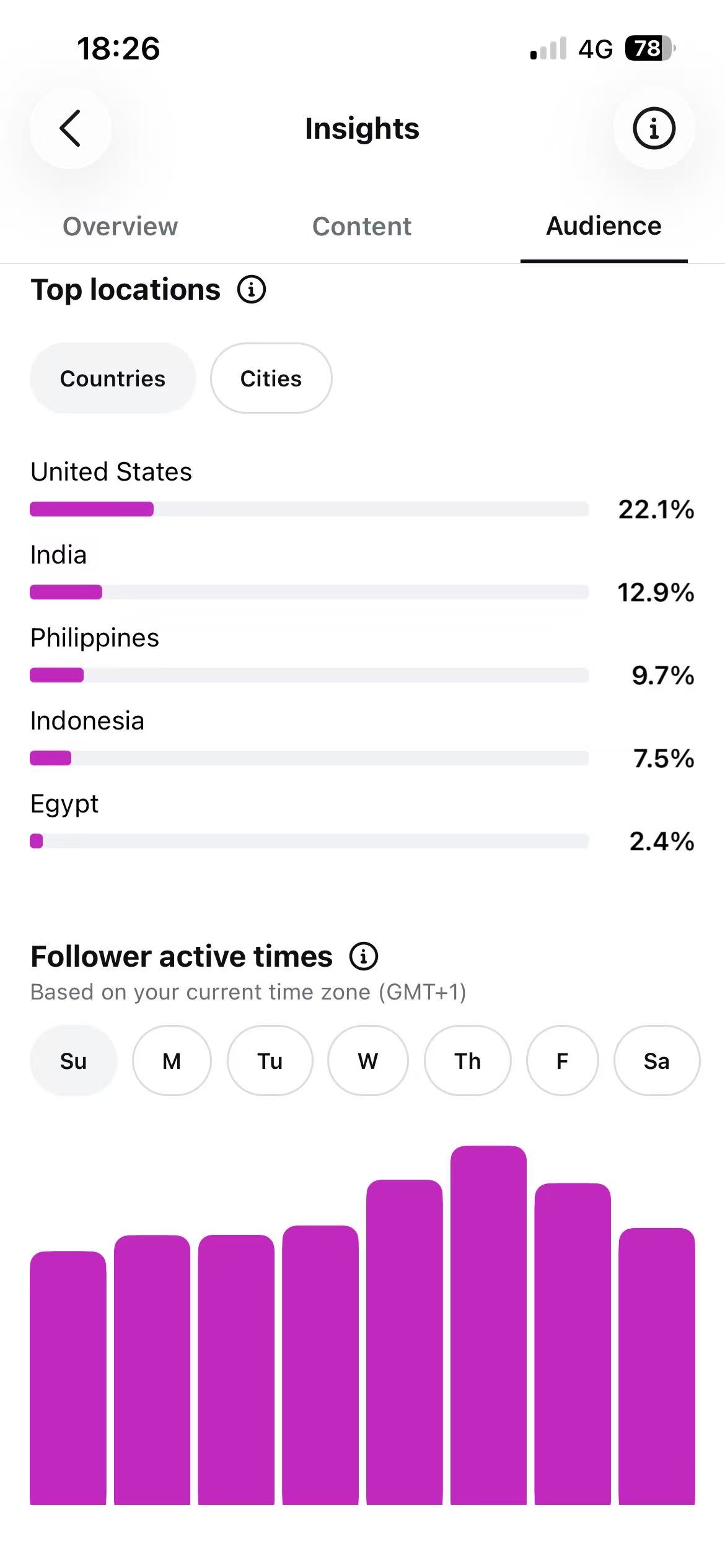Viewport: 725px width, 1568px height.
Task: Select the Sa day chip
Action: point(657,1061)
